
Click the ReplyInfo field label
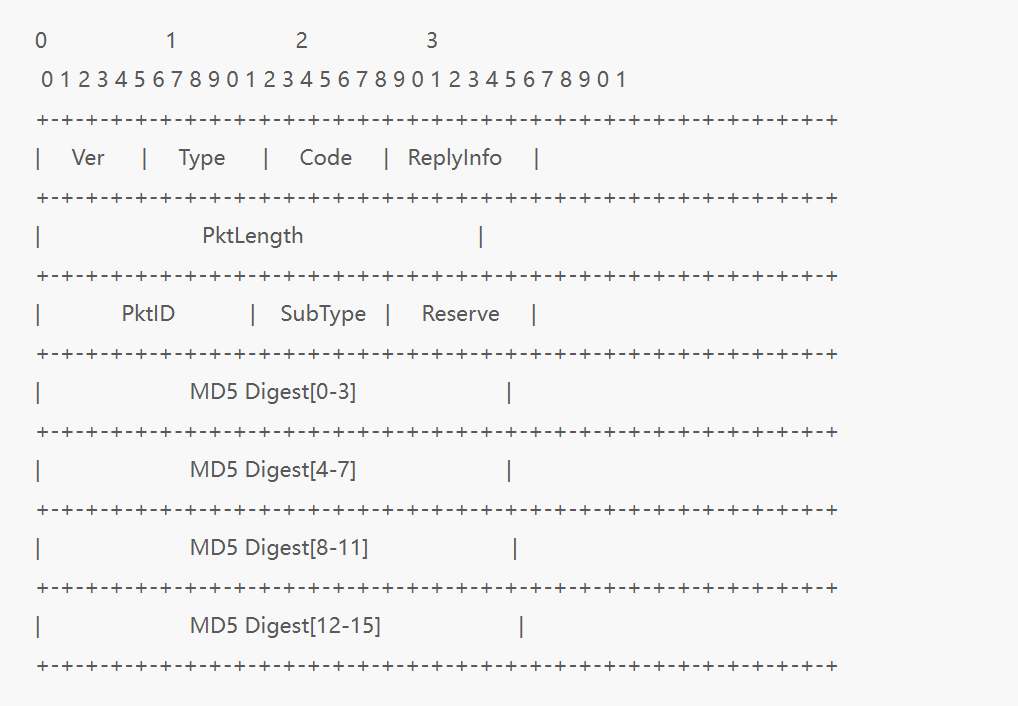click(x=454, y=158)
